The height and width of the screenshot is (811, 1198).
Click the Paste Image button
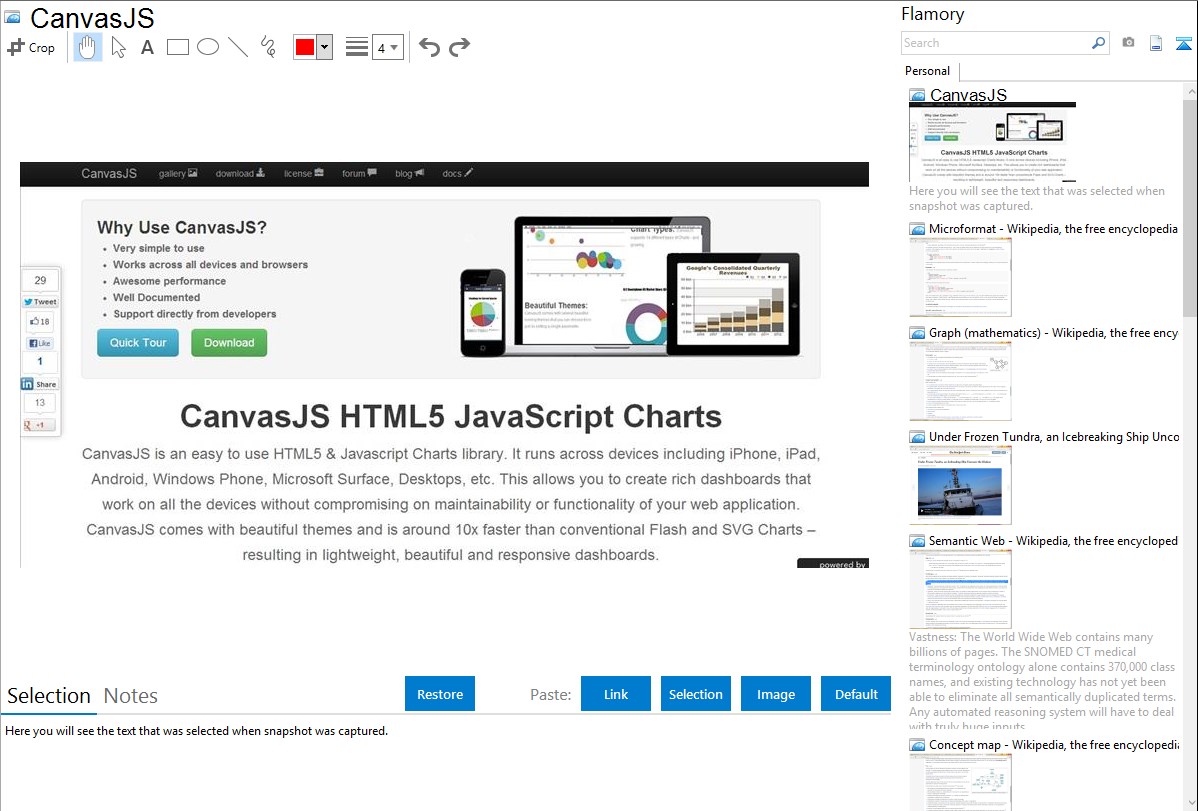click(775, 694)
